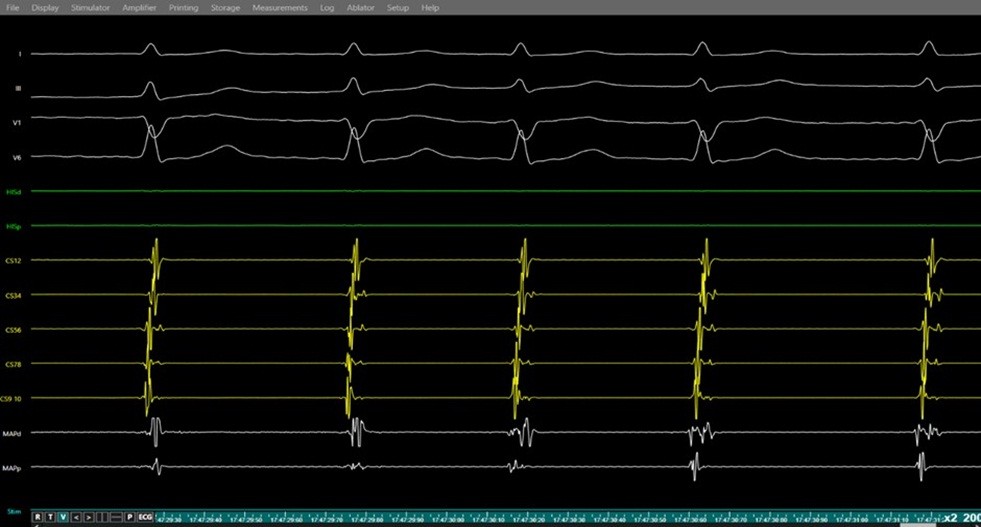Expand the Amplifier menu
This screenshot has width=981, height=527.
point(139,8)
